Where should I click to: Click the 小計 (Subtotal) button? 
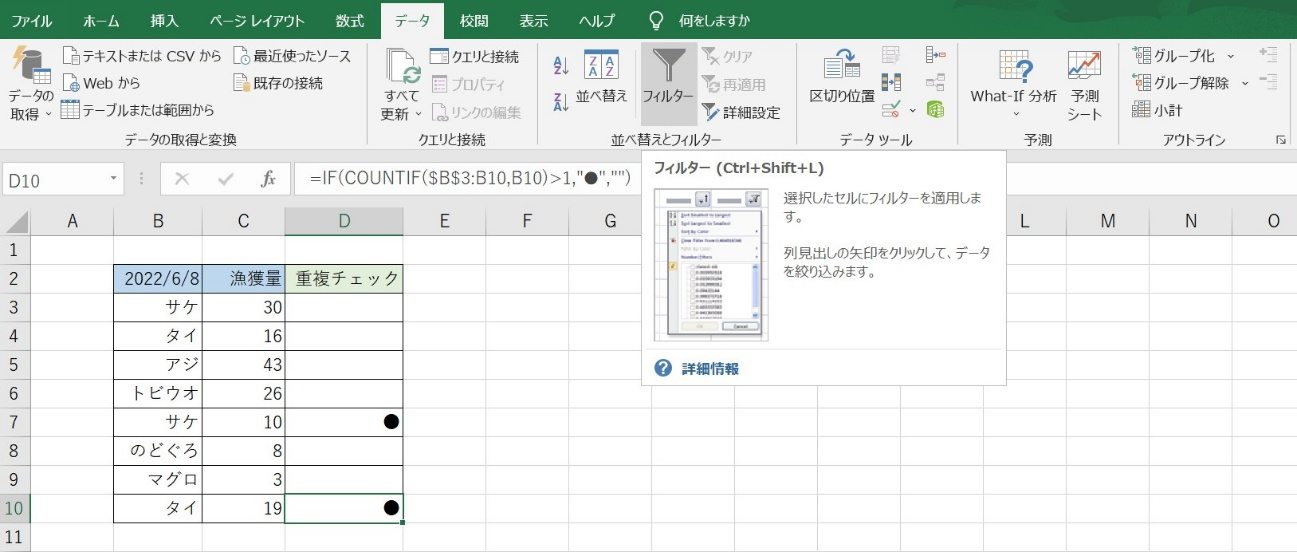click(x=1157, y=110)
